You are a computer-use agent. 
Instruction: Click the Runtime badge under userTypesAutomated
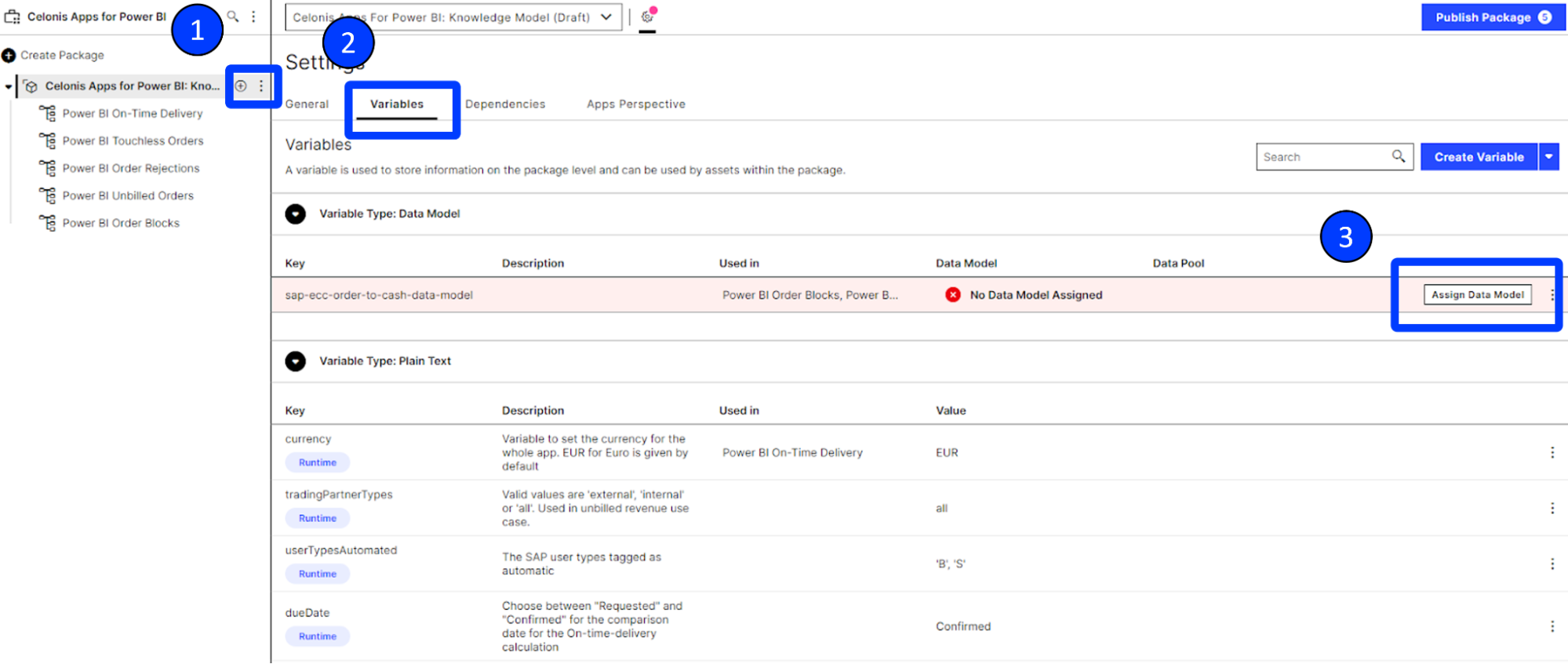(x=317, y=574)
